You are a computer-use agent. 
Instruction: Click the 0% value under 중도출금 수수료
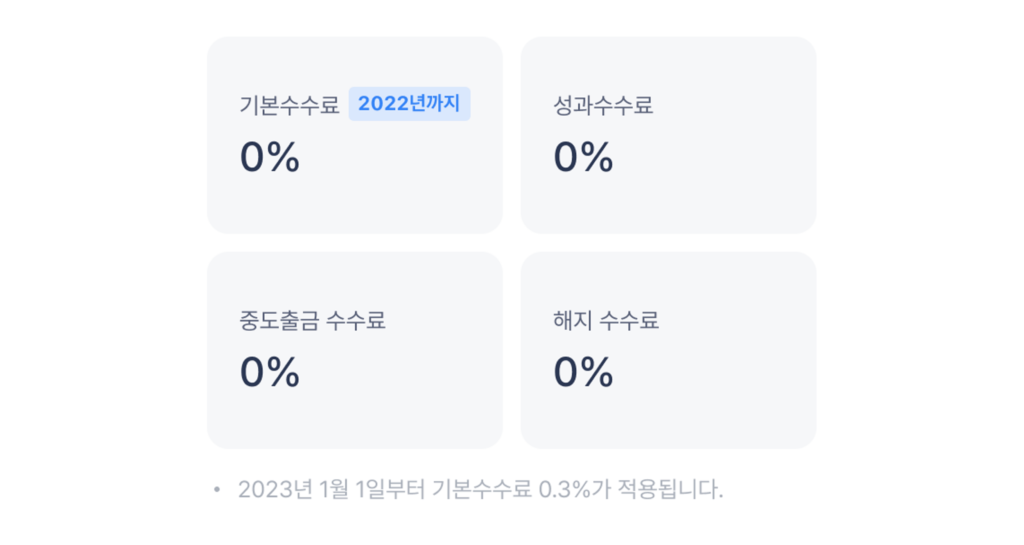(270, 372)
